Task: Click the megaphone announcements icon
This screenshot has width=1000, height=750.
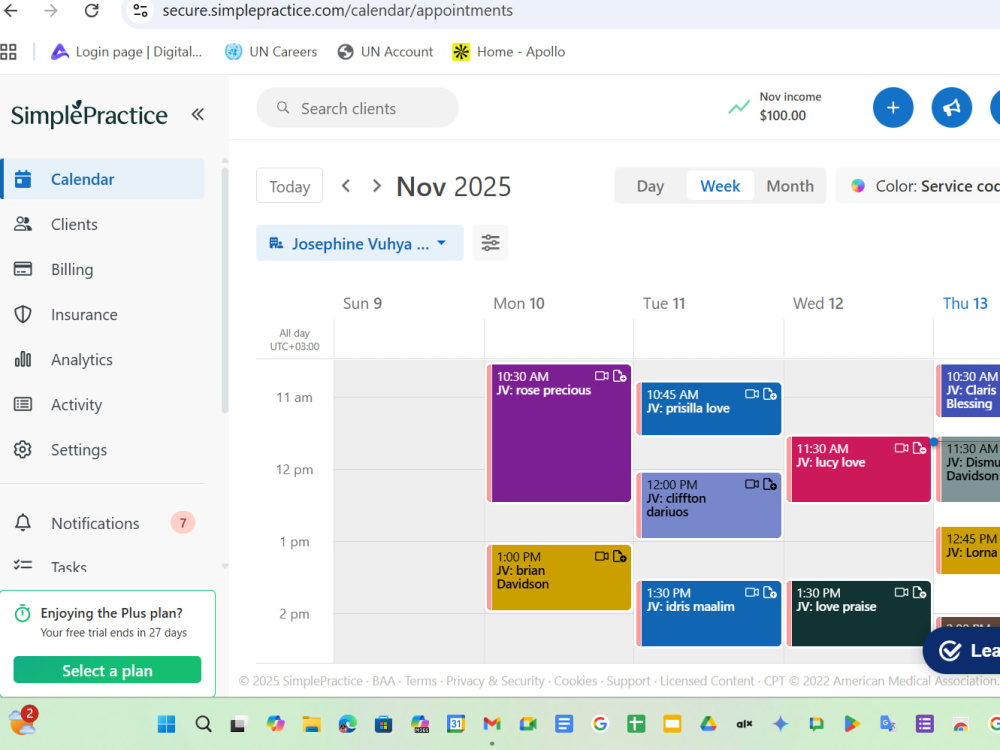Action: [952, 108]
